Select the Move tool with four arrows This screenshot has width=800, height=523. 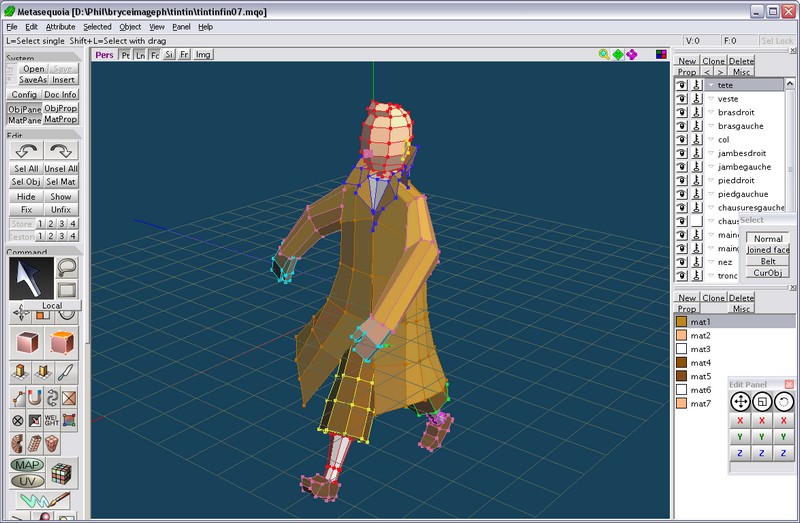click(20, 313)
